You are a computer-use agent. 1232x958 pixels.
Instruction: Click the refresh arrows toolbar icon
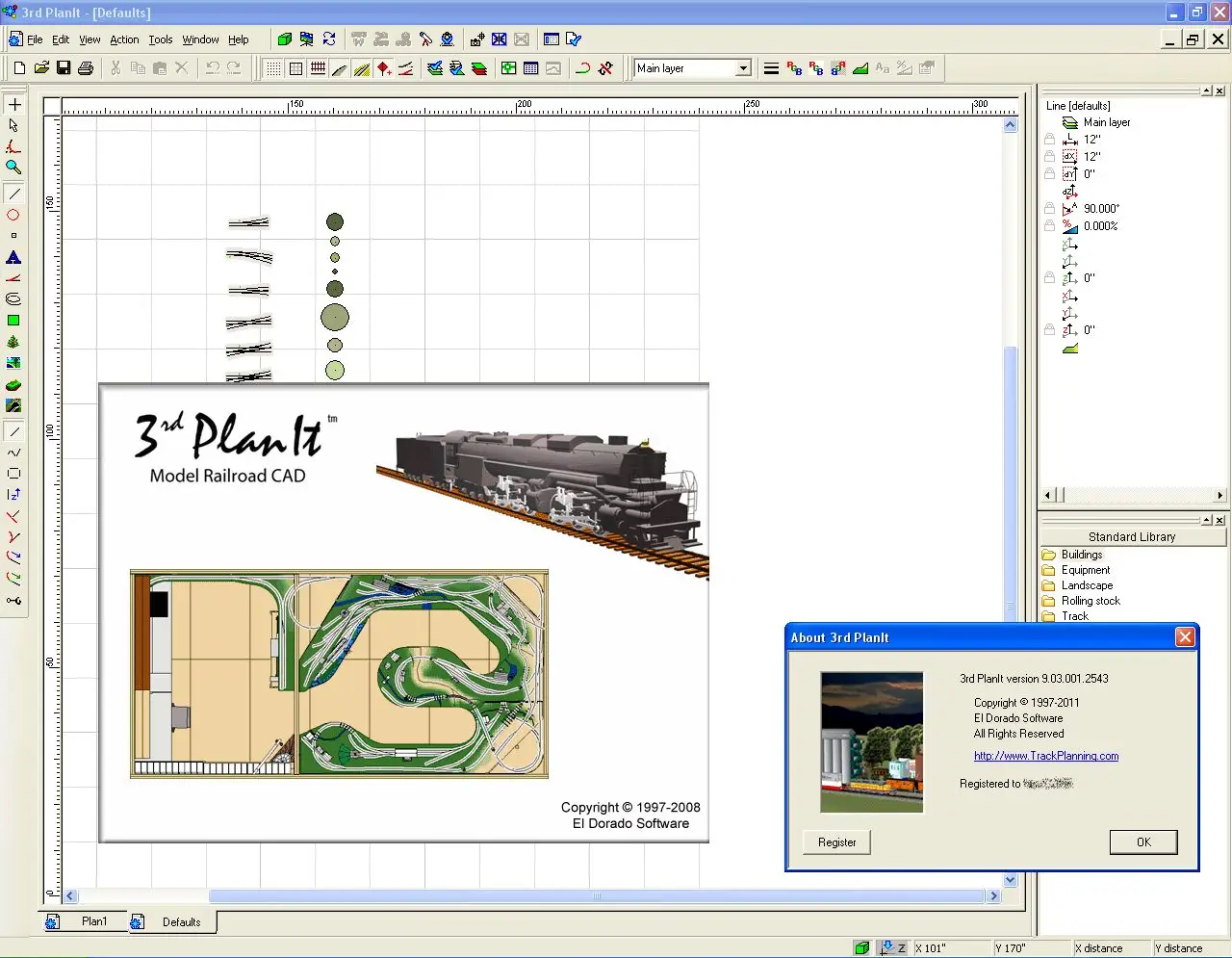pyautogui.click(x=329, y=39)
